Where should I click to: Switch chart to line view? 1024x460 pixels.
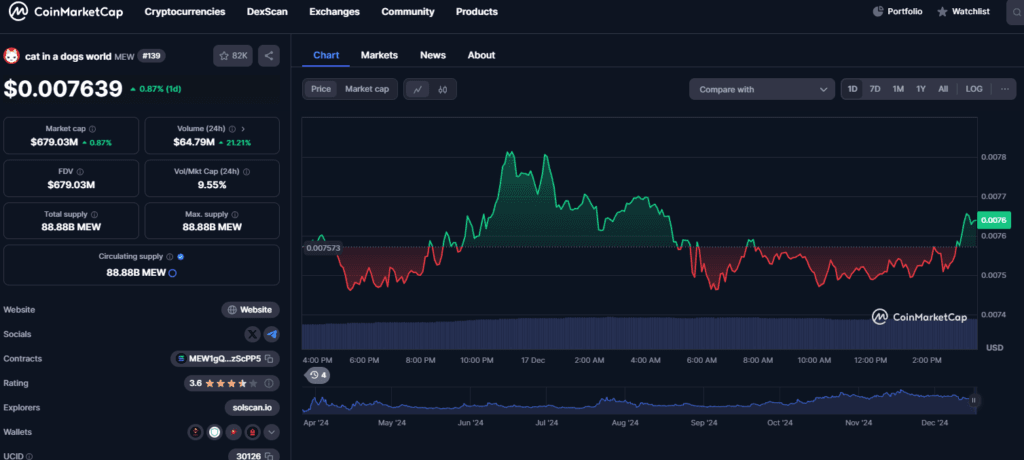pyautogui.click(x=417, y=90)
